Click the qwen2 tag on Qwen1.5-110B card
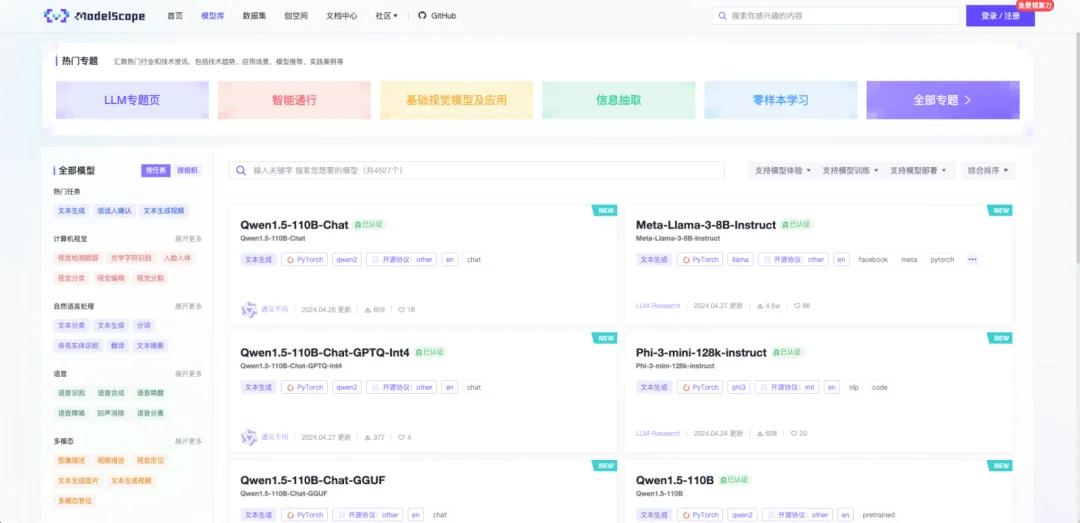This screenshot has width=1080, height=523. coord(742,515)
